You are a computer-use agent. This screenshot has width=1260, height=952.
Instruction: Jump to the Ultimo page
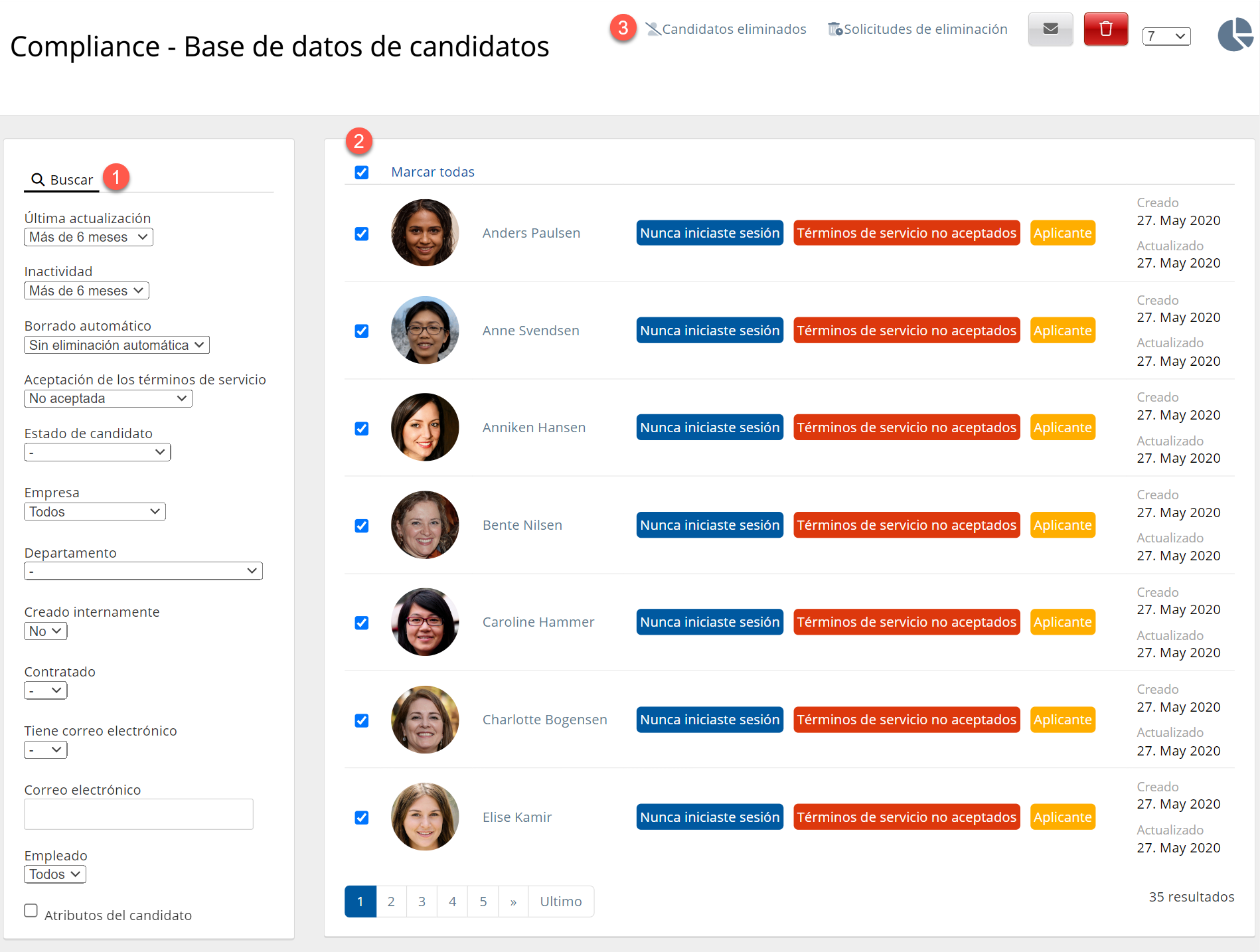(560, 902)
